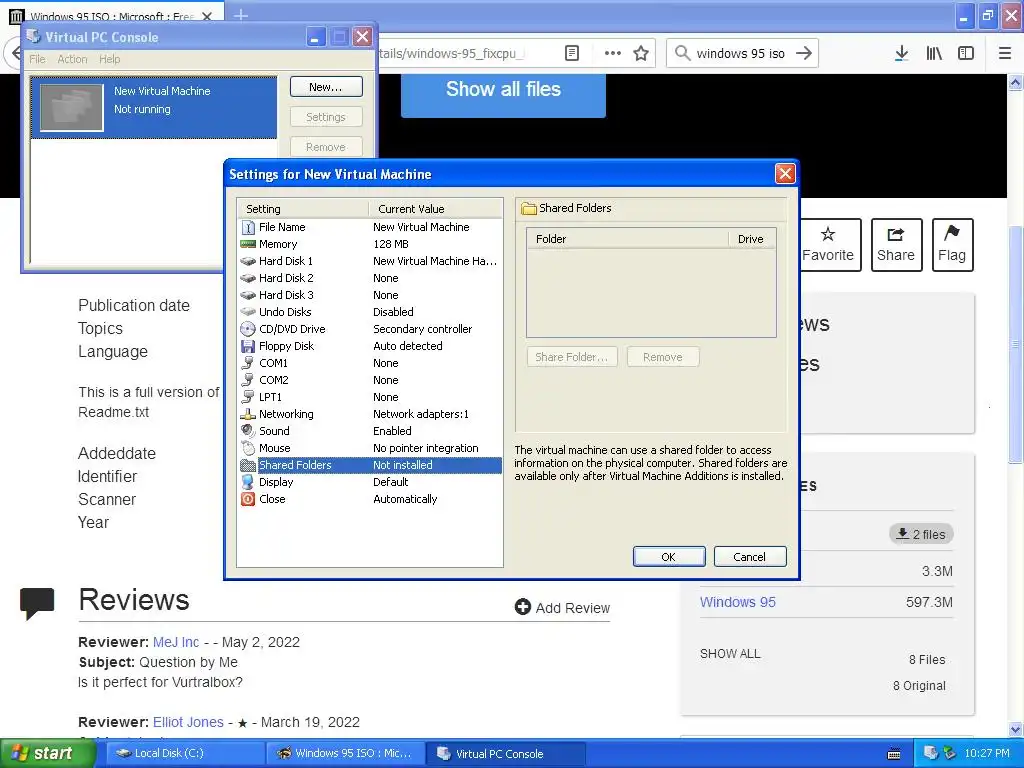
Task: Open Firefox hamburger menu
Action: pos(1005,54)
